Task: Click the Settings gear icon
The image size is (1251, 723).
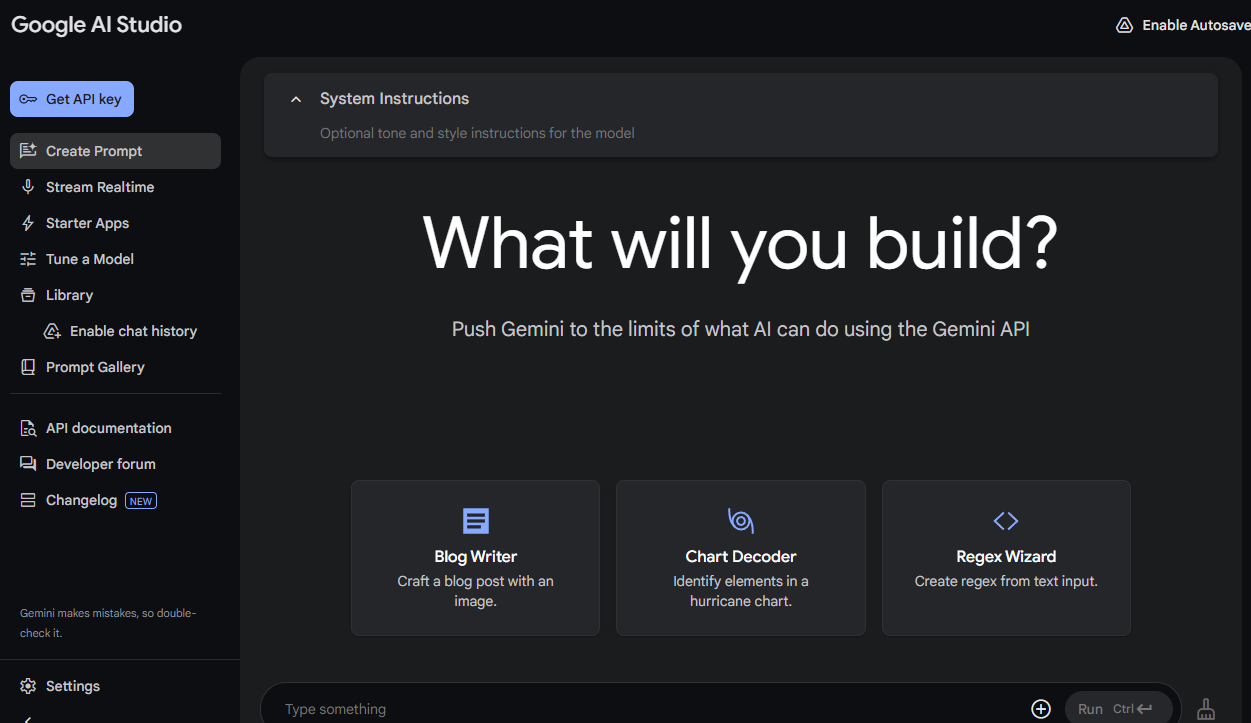Action: (x=28, y=686)
